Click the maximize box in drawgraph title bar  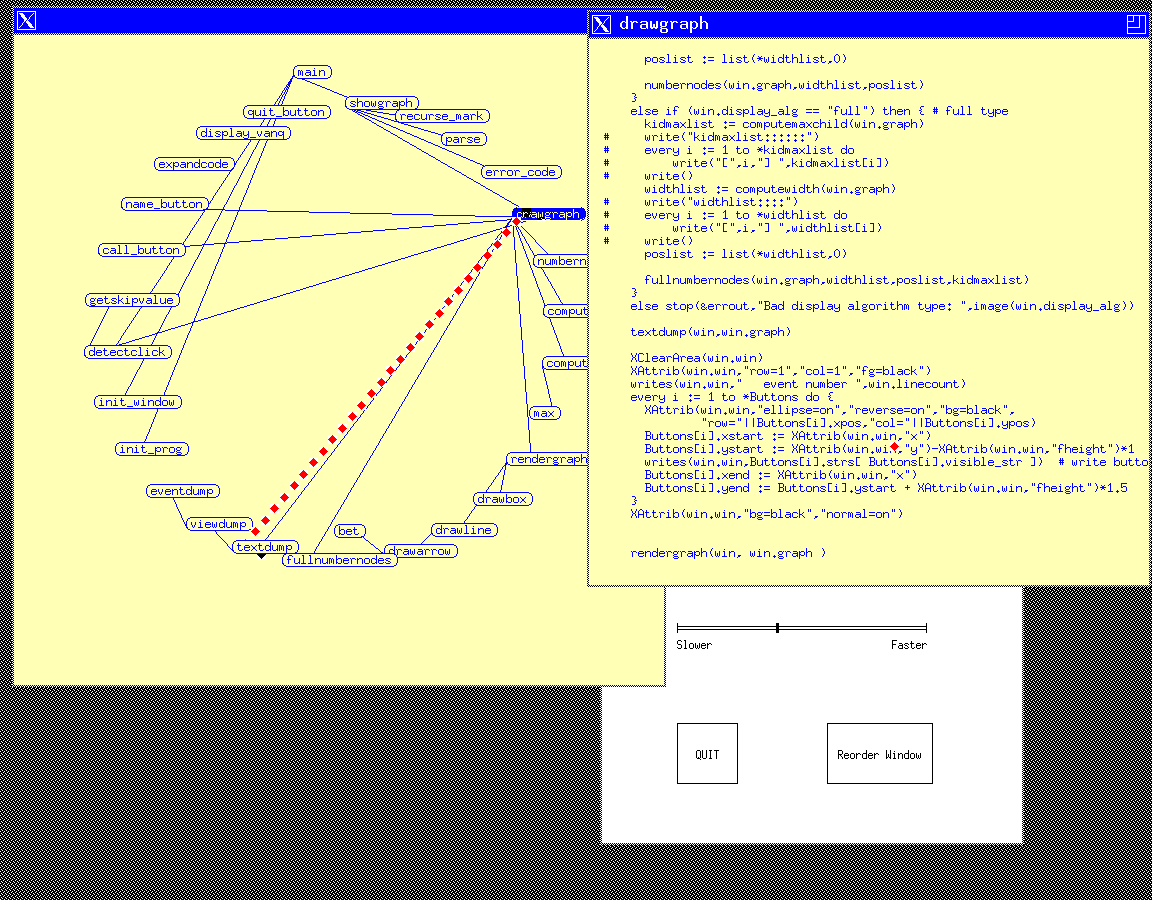pyautogui.click(x=1134, y=24)
